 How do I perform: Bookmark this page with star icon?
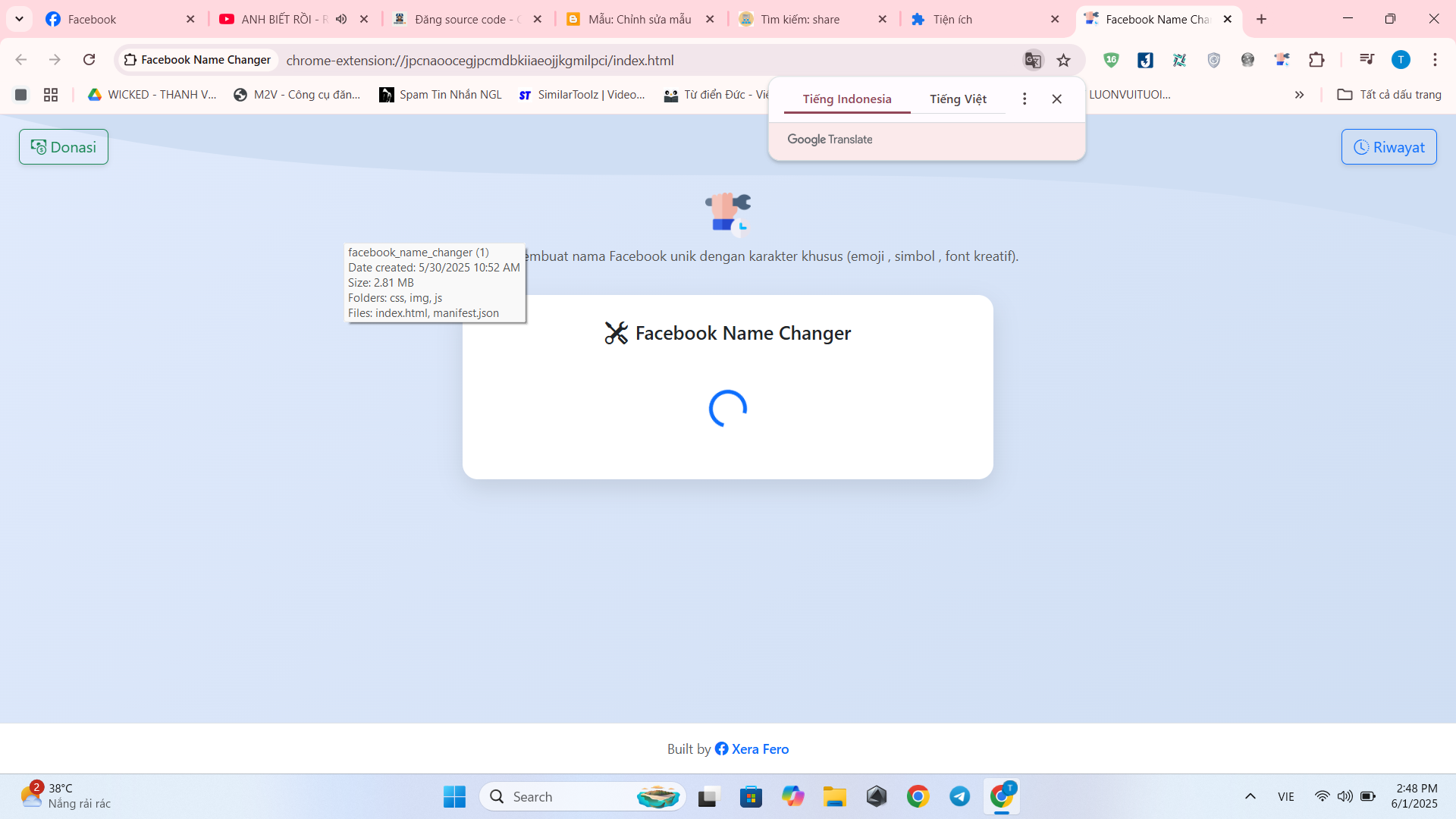coord(1064,60)
